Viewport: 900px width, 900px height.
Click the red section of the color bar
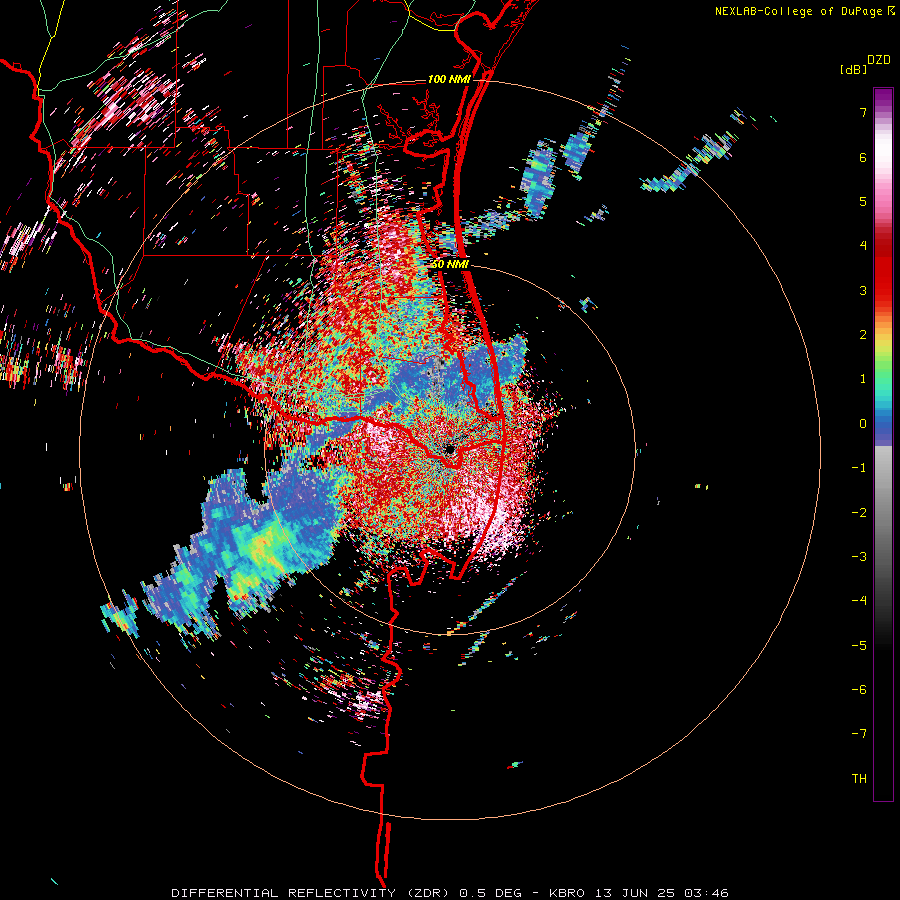coord(883,273)
